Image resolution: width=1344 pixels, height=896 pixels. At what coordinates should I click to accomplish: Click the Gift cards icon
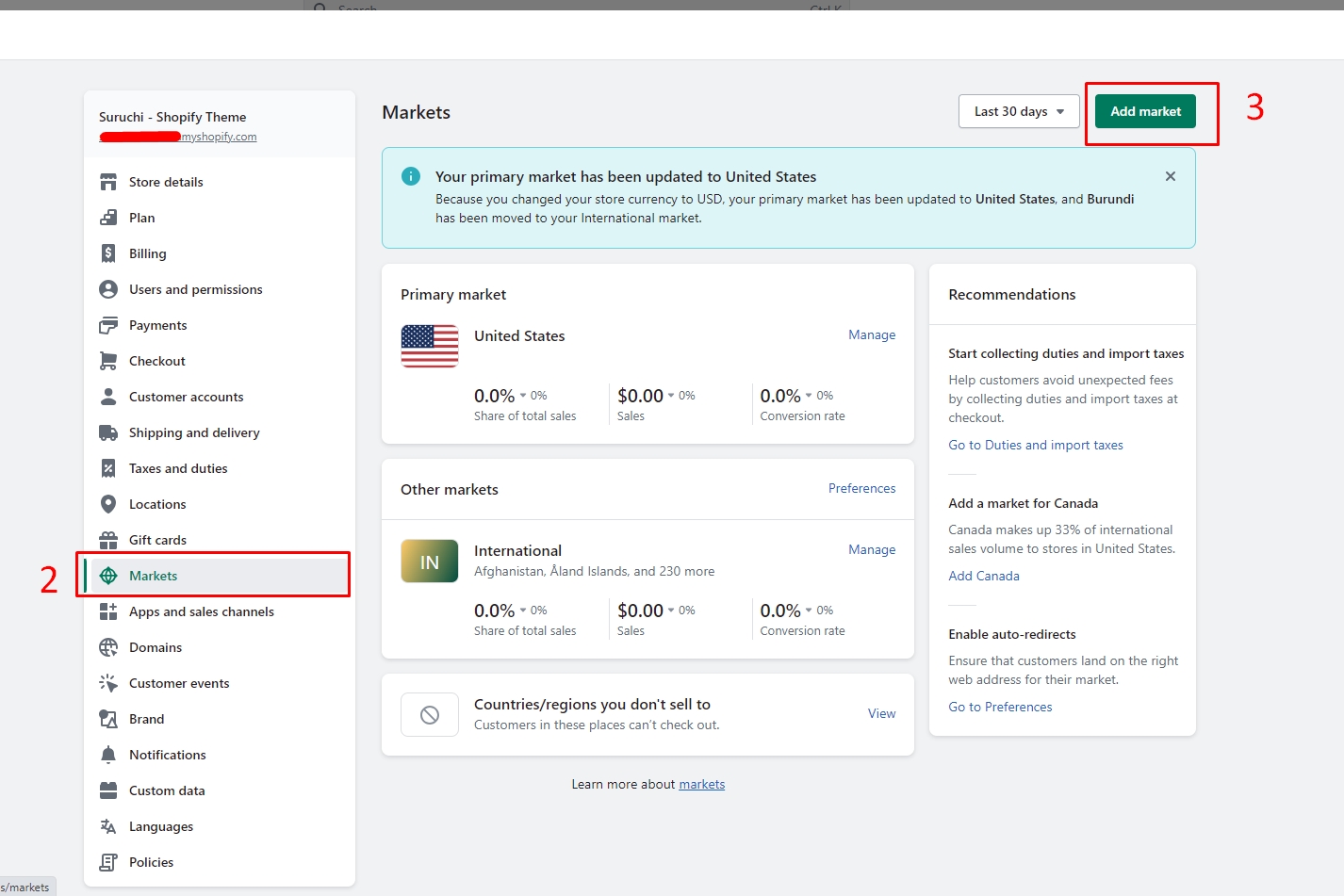[x=108, y=540]
